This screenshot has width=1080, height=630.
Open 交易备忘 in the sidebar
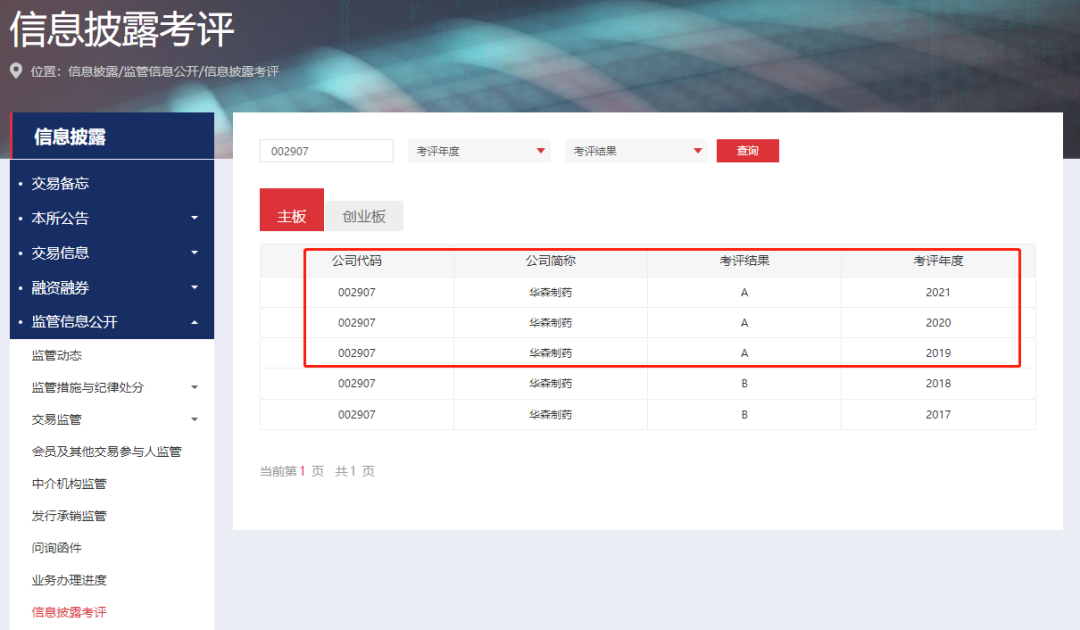point(60,184)
